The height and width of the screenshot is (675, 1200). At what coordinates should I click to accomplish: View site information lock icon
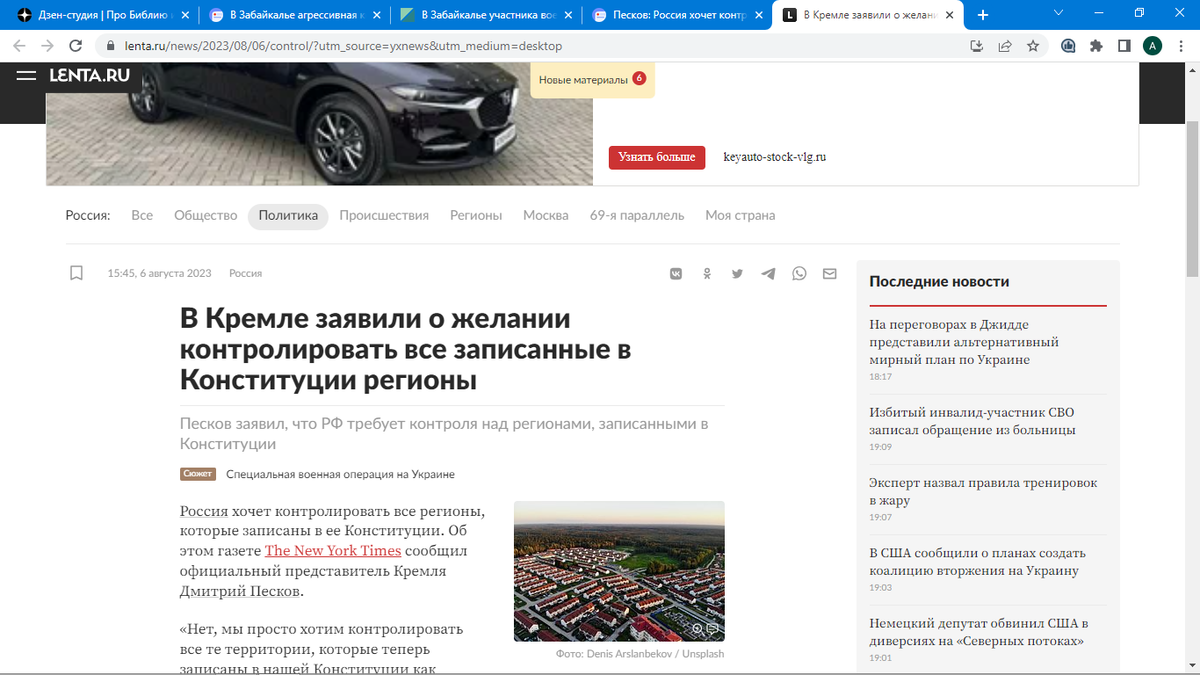coord(109,46)
